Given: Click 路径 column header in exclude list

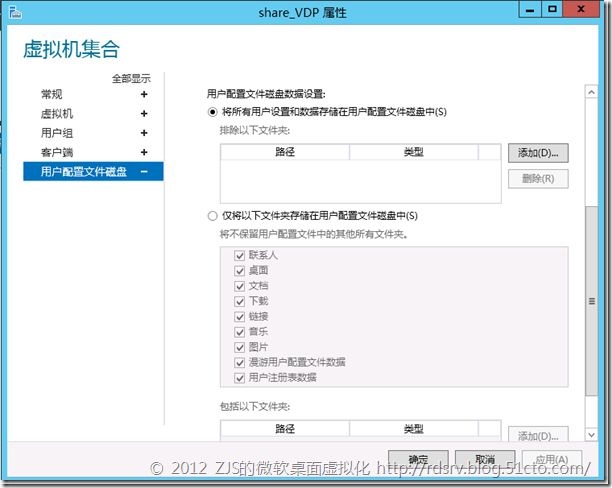Looking at the screenshot, I should pos(285,152).
